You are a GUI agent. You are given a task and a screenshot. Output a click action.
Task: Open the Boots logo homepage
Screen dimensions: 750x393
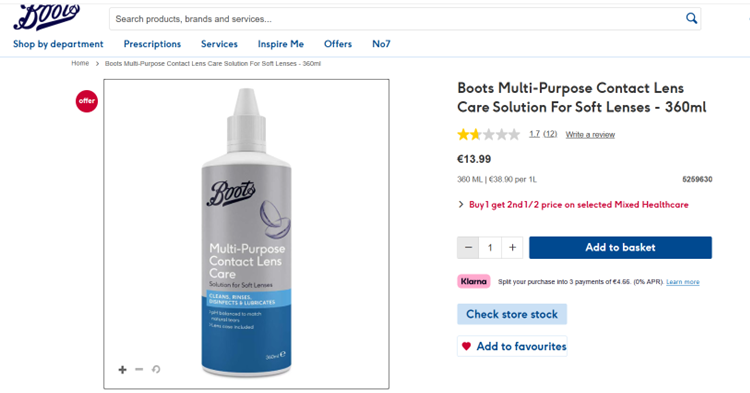point(46,17)
